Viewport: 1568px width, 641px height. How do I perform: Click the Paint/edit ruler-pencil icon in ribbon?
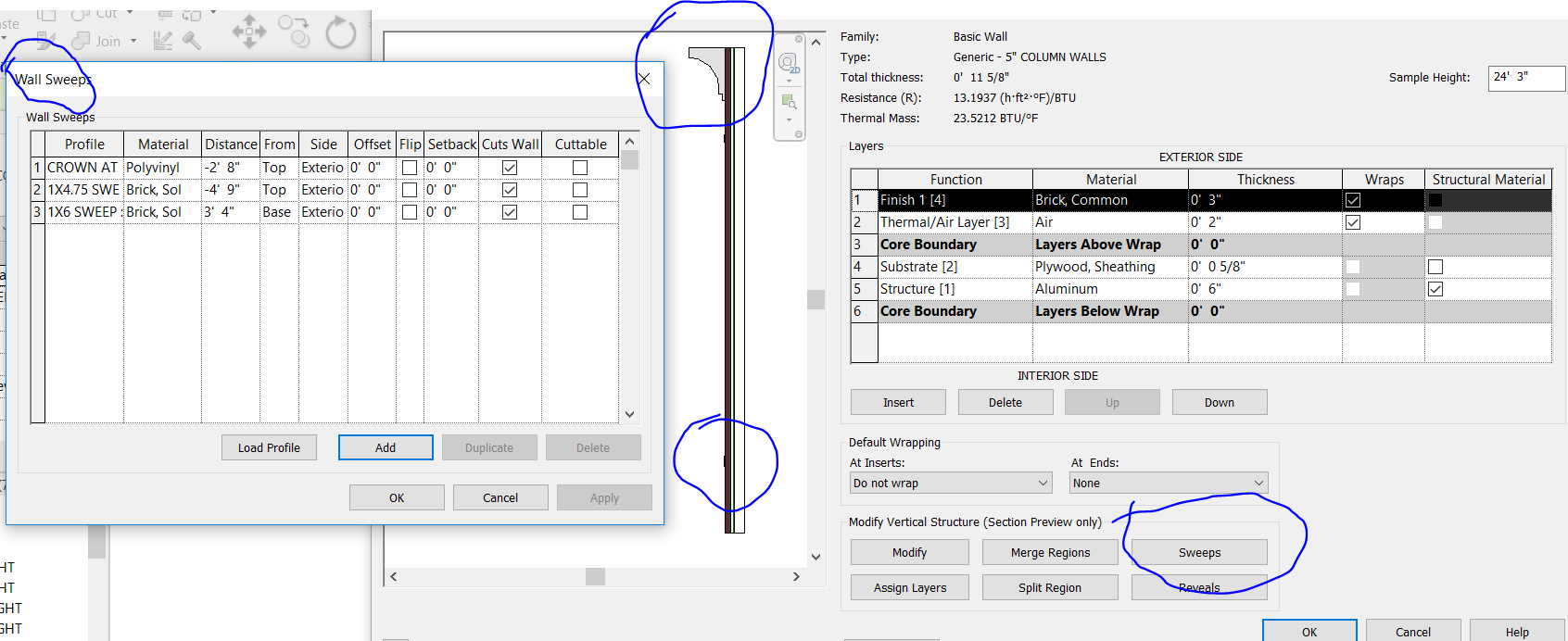tap(163, 40)
